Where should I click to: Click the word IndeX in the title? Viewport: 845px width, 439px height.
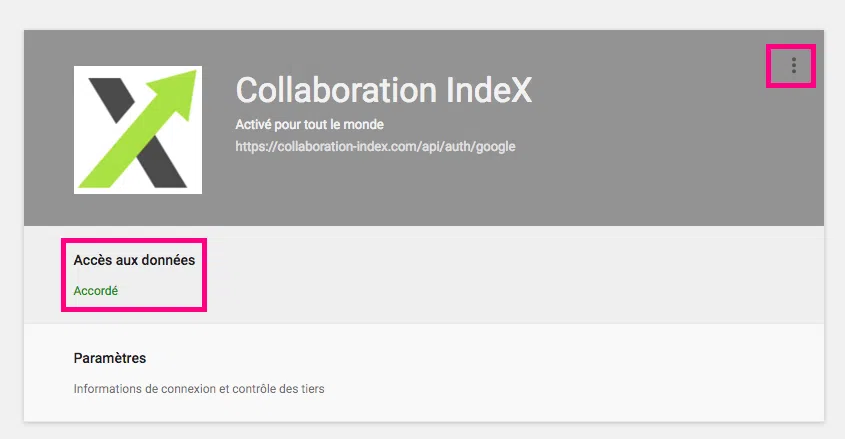pos(489,89)
